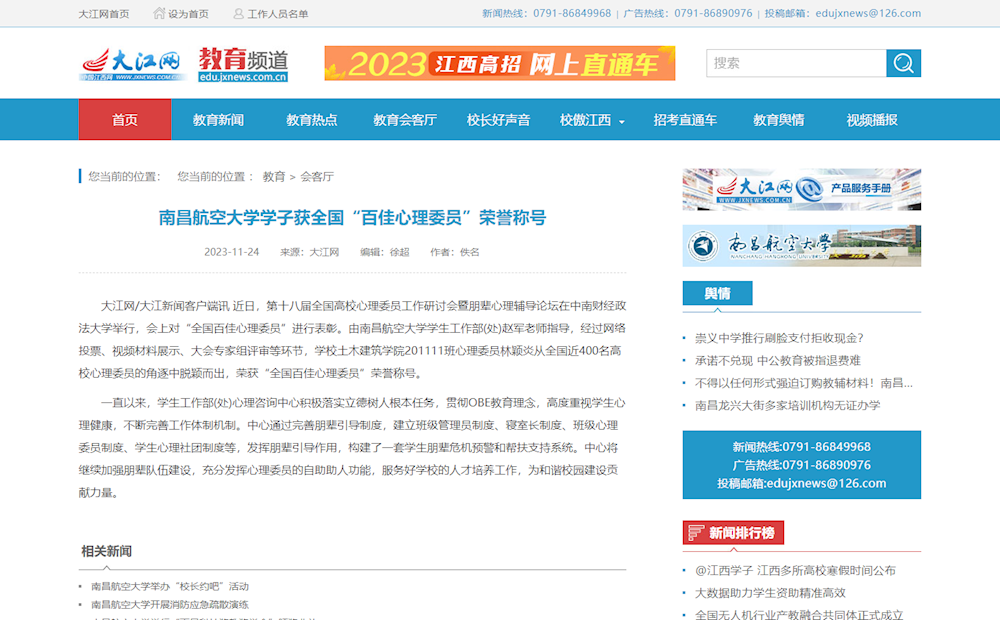
Task: Open 教育热点 in the navigation bar
Action: pos(311,120)
